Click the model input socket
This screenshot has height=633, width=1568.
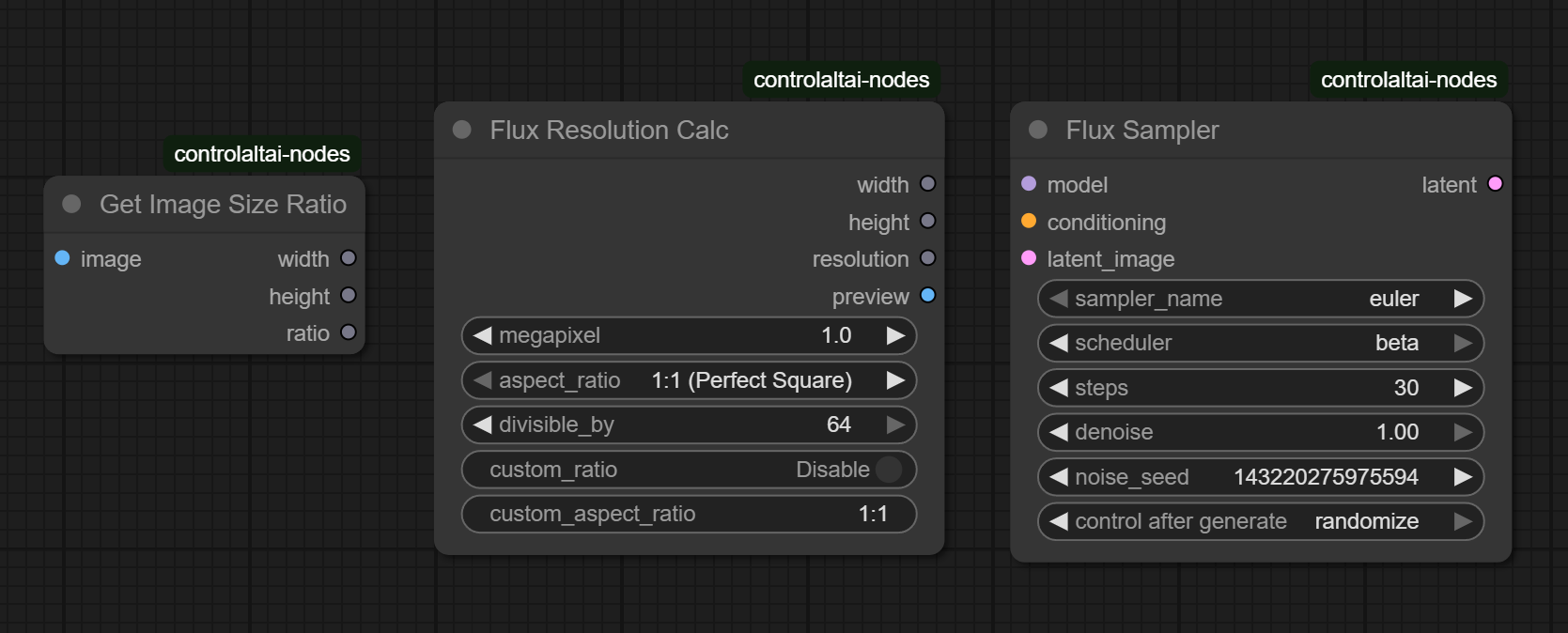pyautogui.click(x=1029, y=184)
